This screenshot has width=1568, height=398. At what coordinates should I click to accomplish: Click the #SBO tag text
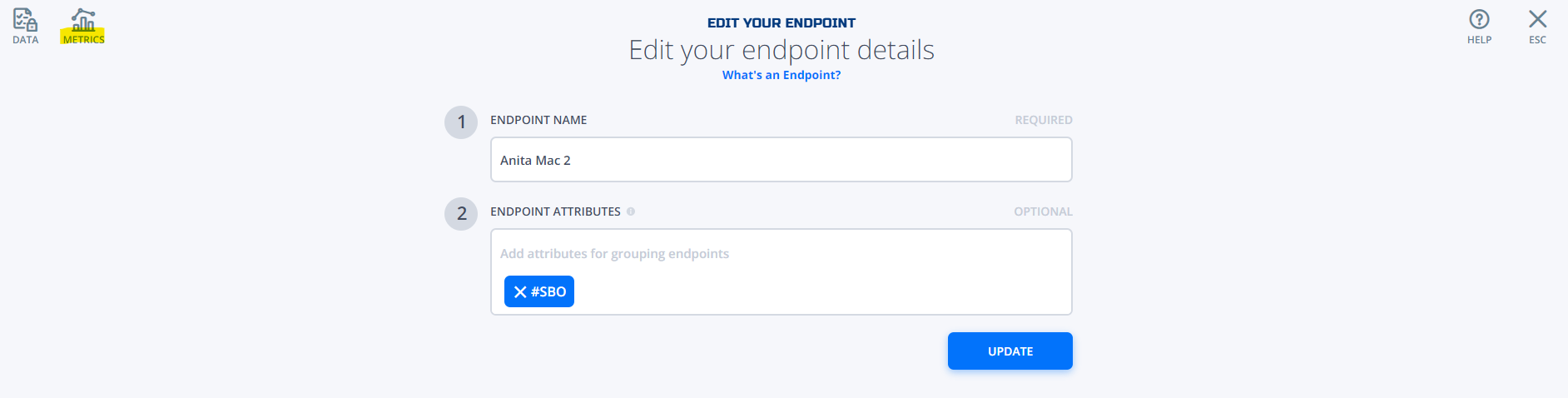[548, 291]
